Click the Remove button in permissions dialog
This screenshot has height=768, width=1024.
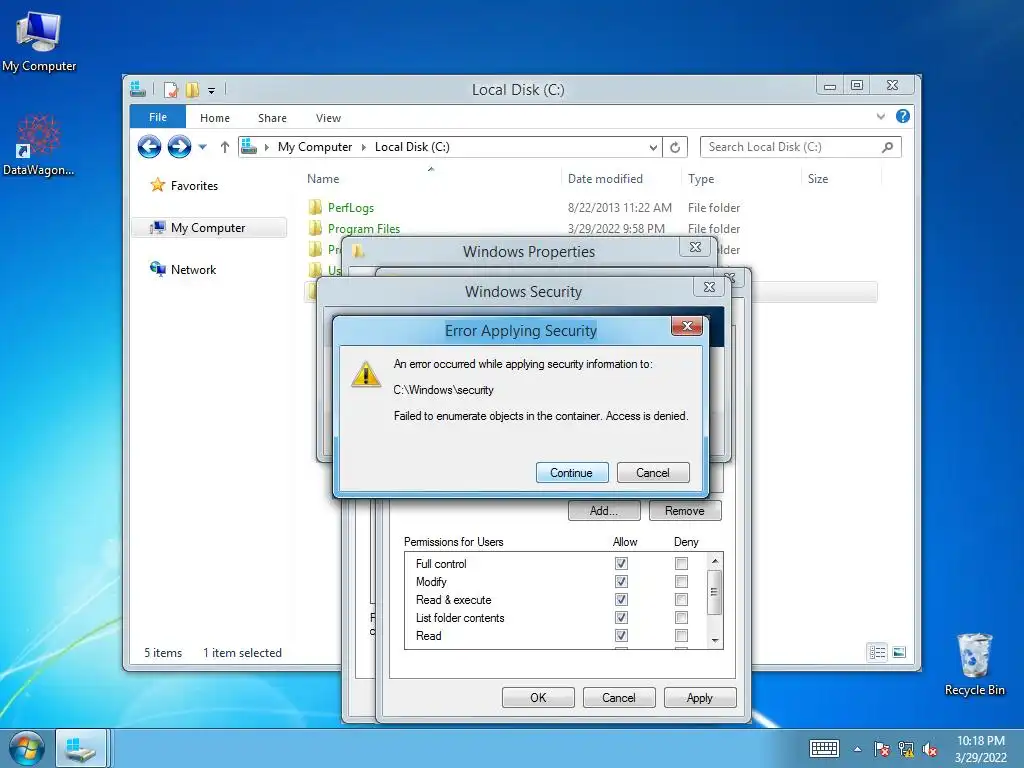(x=684, y=511)
